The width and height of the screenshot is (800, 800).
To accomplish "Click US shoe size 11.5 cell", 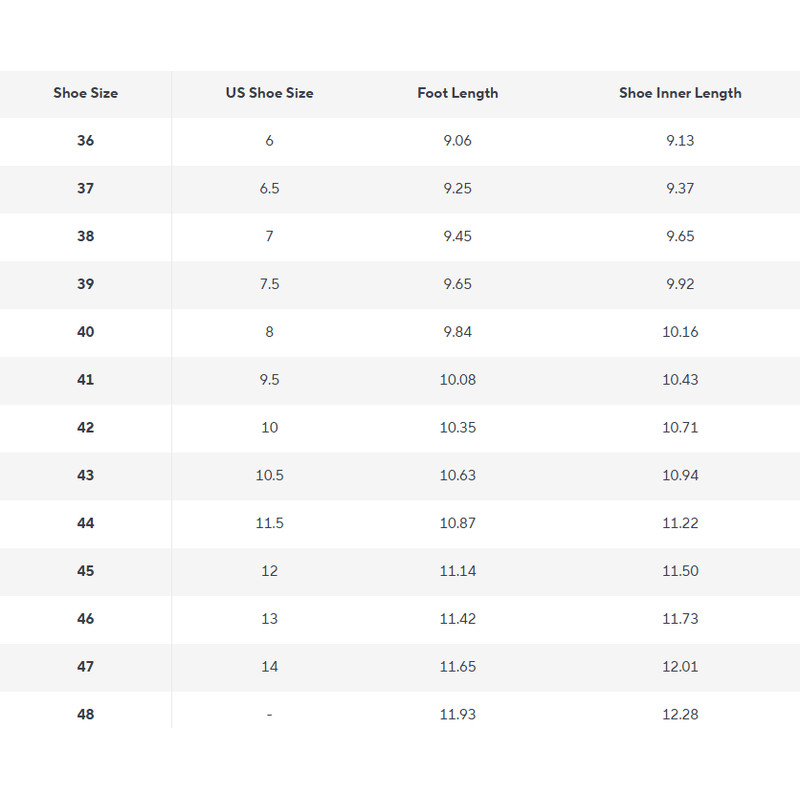I will point(269,523).
